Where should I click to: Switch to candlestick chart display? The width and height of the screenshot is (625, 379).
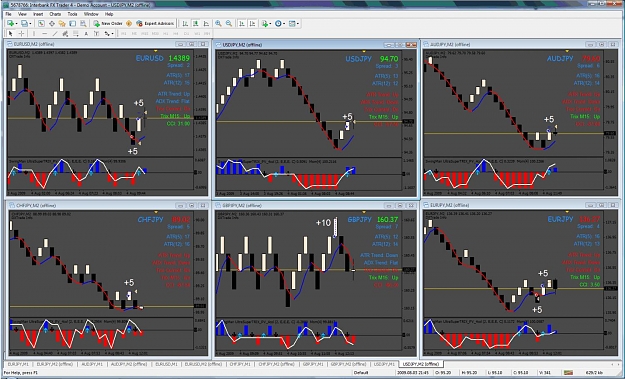(x=196, y=24)
